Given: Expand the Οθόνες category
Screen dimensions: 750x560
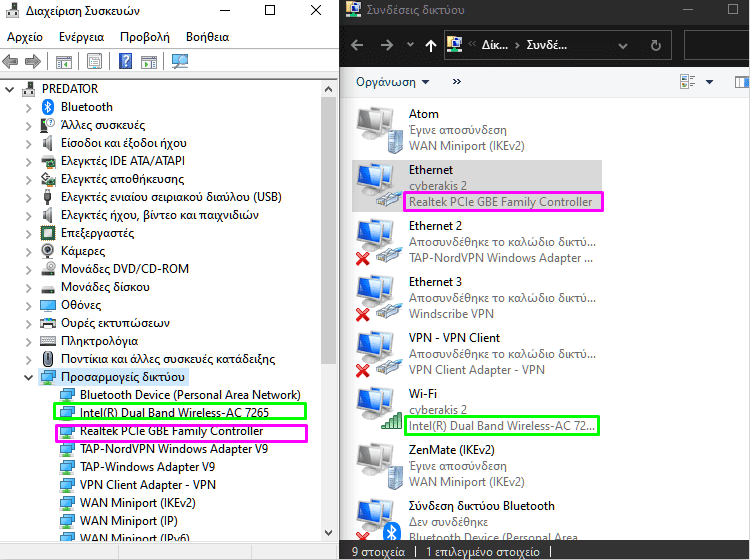Looking at the screenshot, I should point(28,305).
